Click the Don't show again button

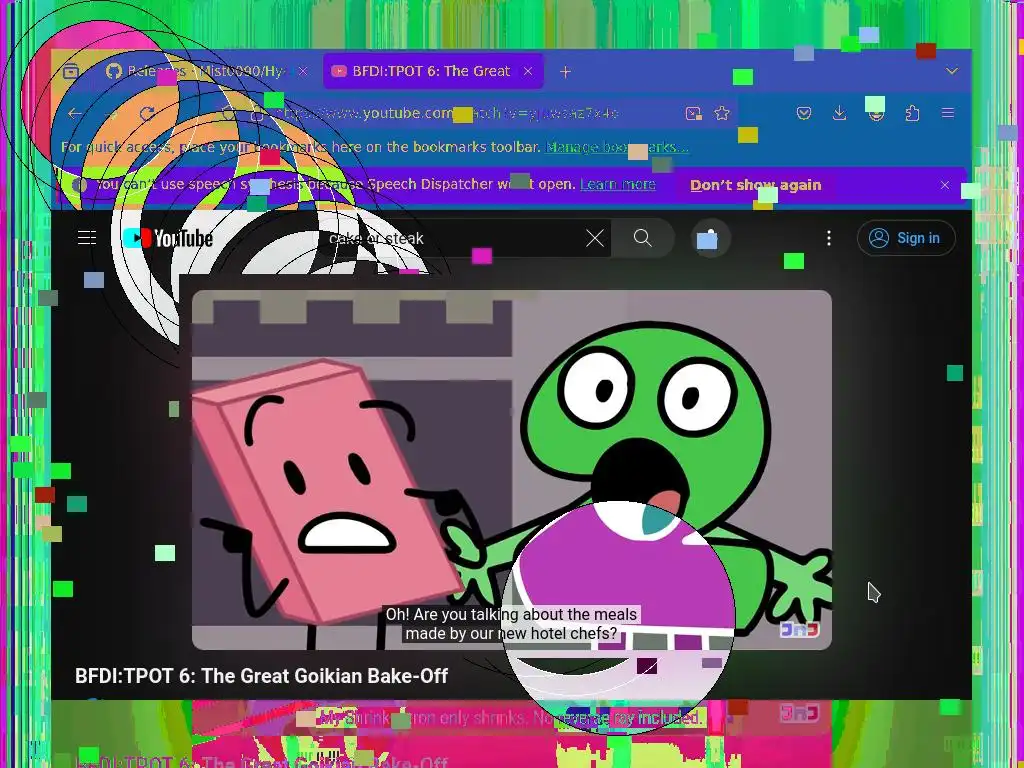(x=756, y=185)
